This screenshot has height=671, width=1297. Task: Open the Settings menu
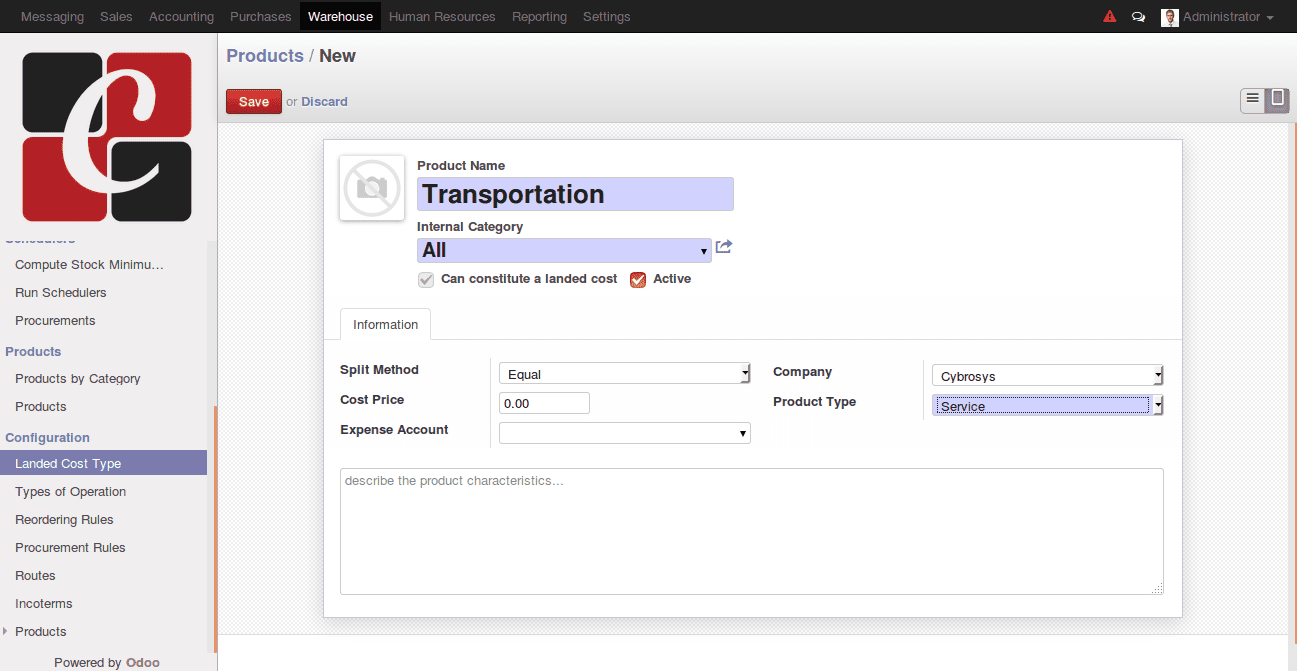point(606,17)
